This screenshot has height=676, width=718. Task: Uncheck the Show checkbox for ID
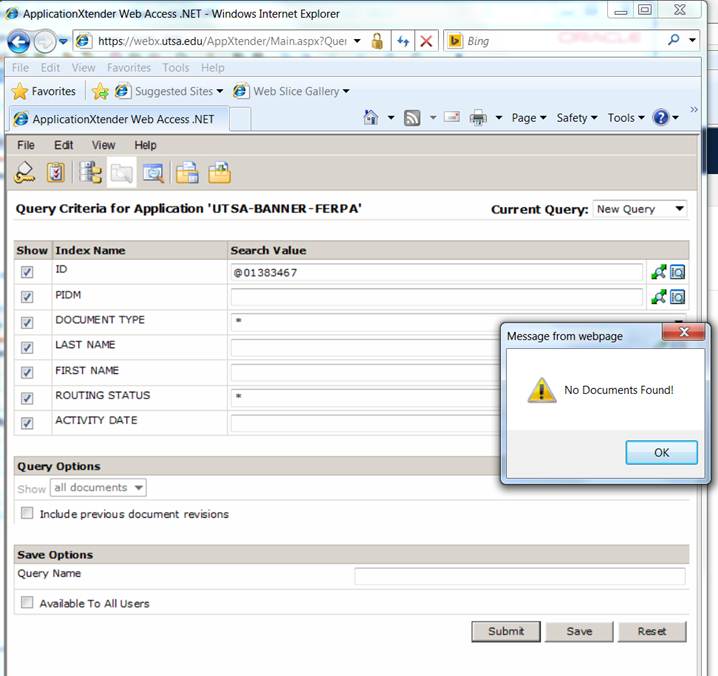coord(27,272)
